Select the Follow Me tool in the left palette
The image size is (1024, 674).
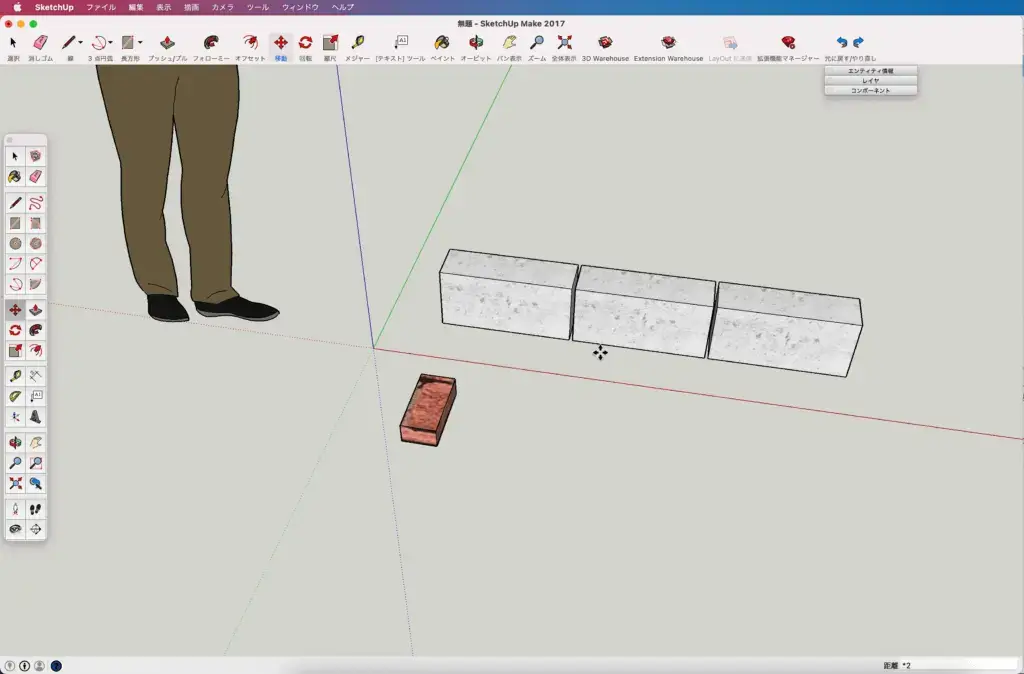[x=35, y=330]
